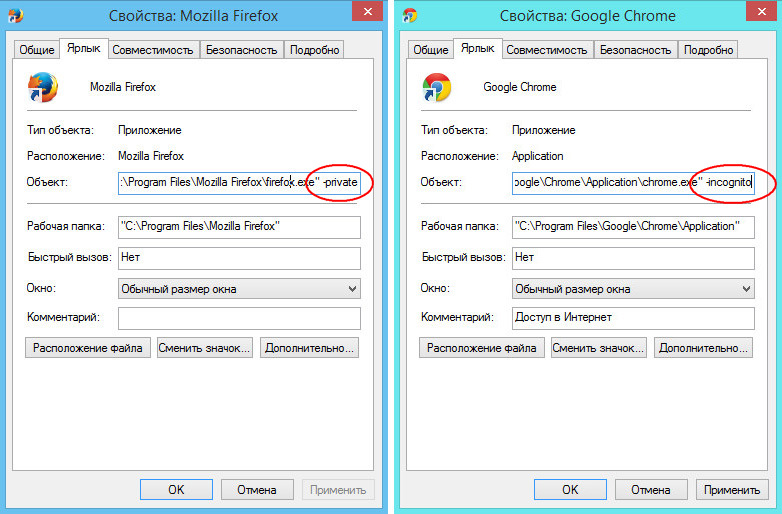Viewport: 782px width, 514px height.
Task: Click the Тип объекта value in Chrome window
Action: [544, 130]
